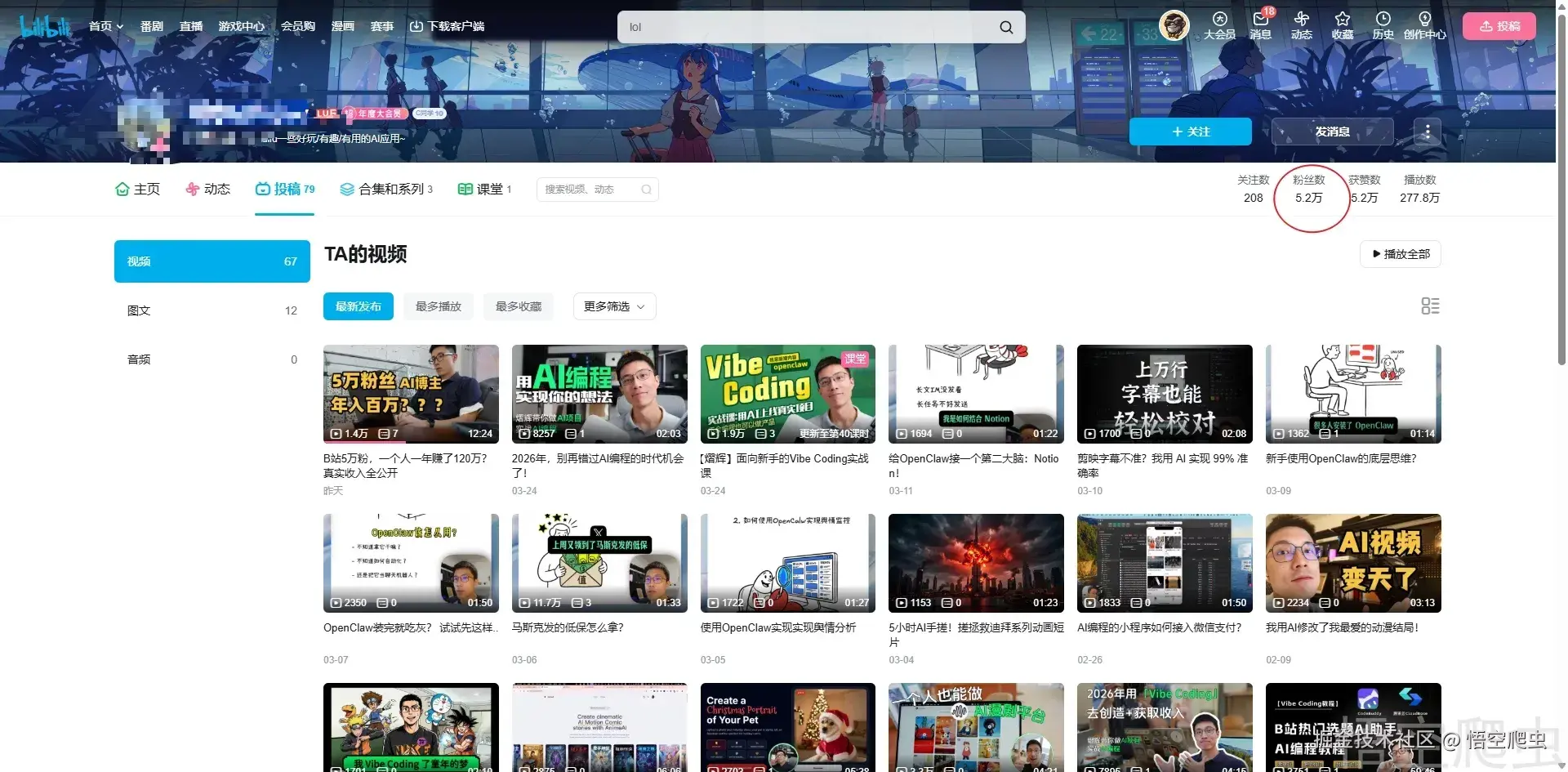Open title 我用AI修改了我最爱的动漫结局
Viewport: 1568px width, 772px height.
point(1343,628)
